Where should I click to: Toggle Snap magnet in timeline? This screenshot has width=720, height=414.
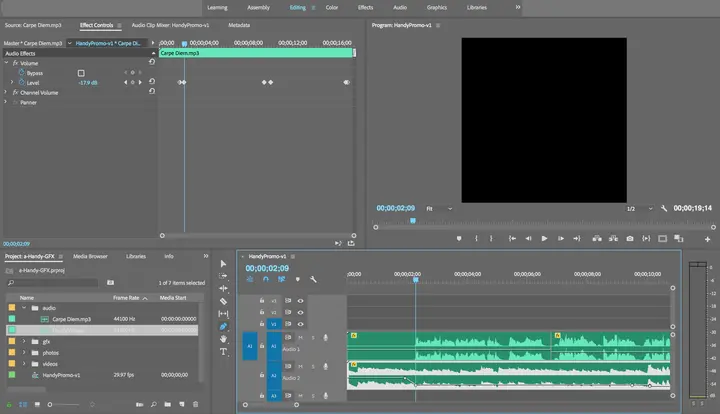266,279
